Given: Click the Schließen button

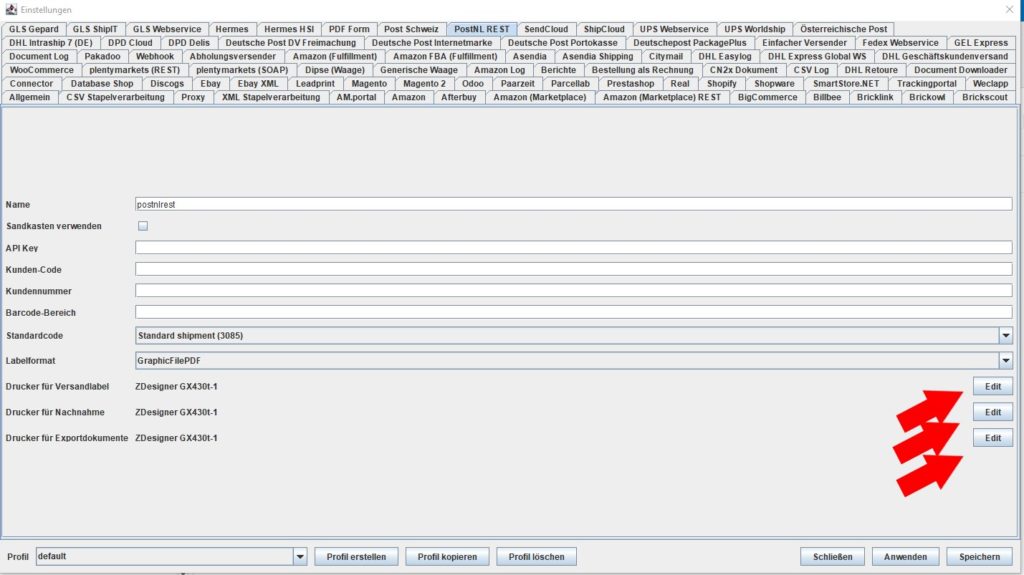Looking at the screenshot, I should pyautogui.click(x=832, y=557).
